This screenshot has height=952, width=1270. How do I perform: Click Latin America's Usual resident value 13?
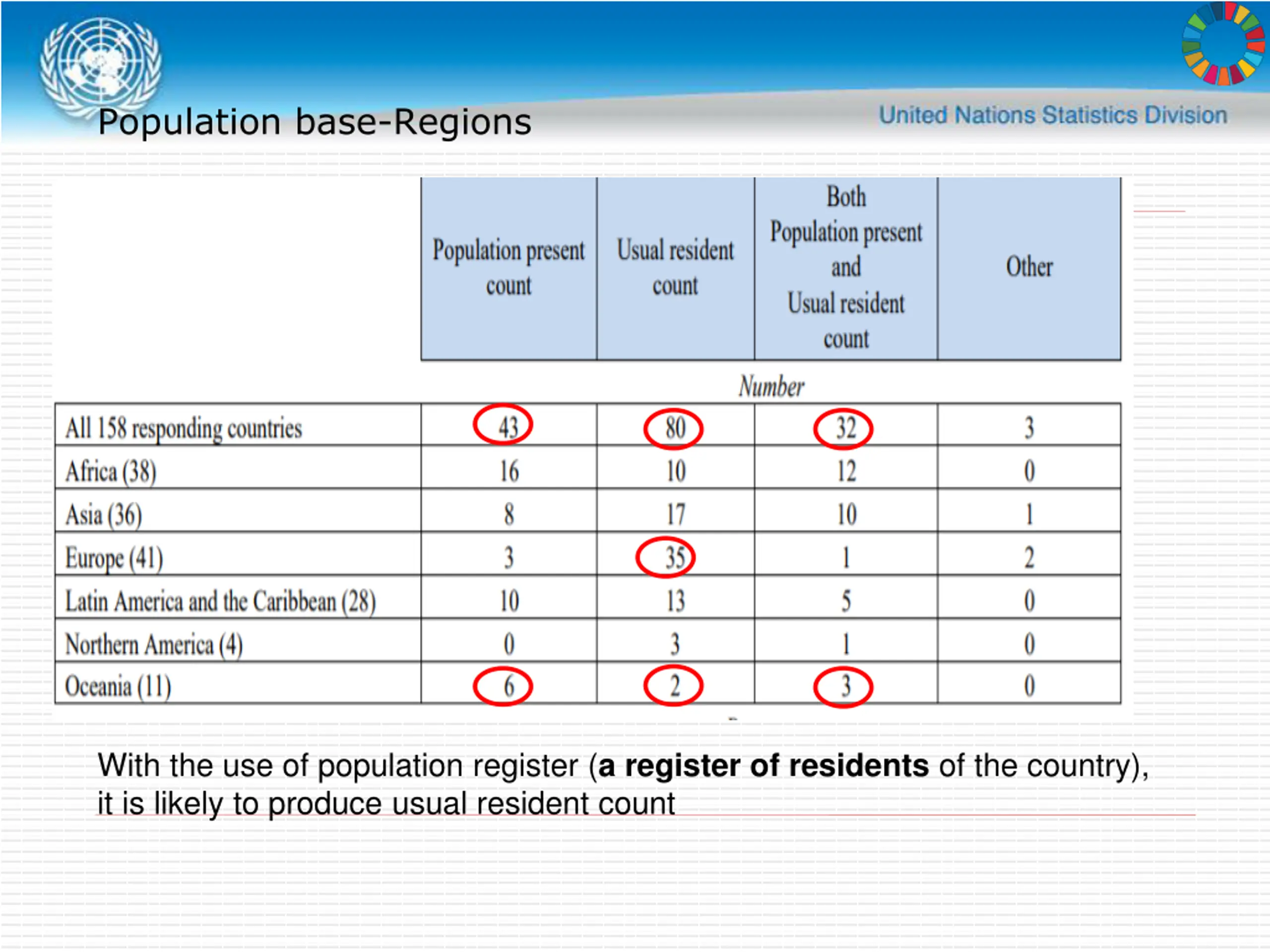[676, 601]
